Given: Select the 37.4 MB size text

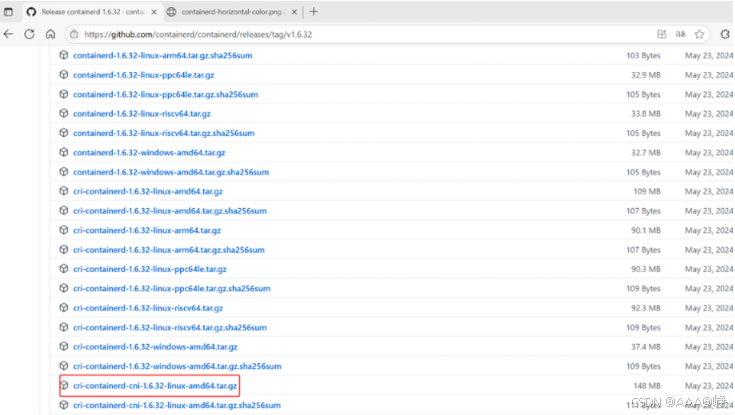Looking at the screenshot, I should coord(646,347).
